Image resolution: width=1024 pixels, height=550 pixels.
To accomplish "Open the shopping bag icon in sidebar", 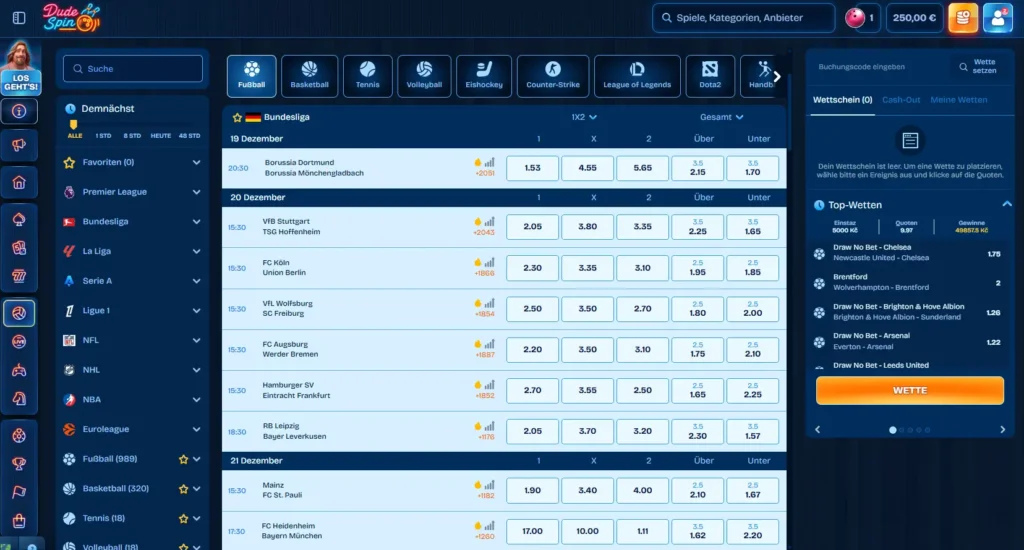I will pos(19,521).
